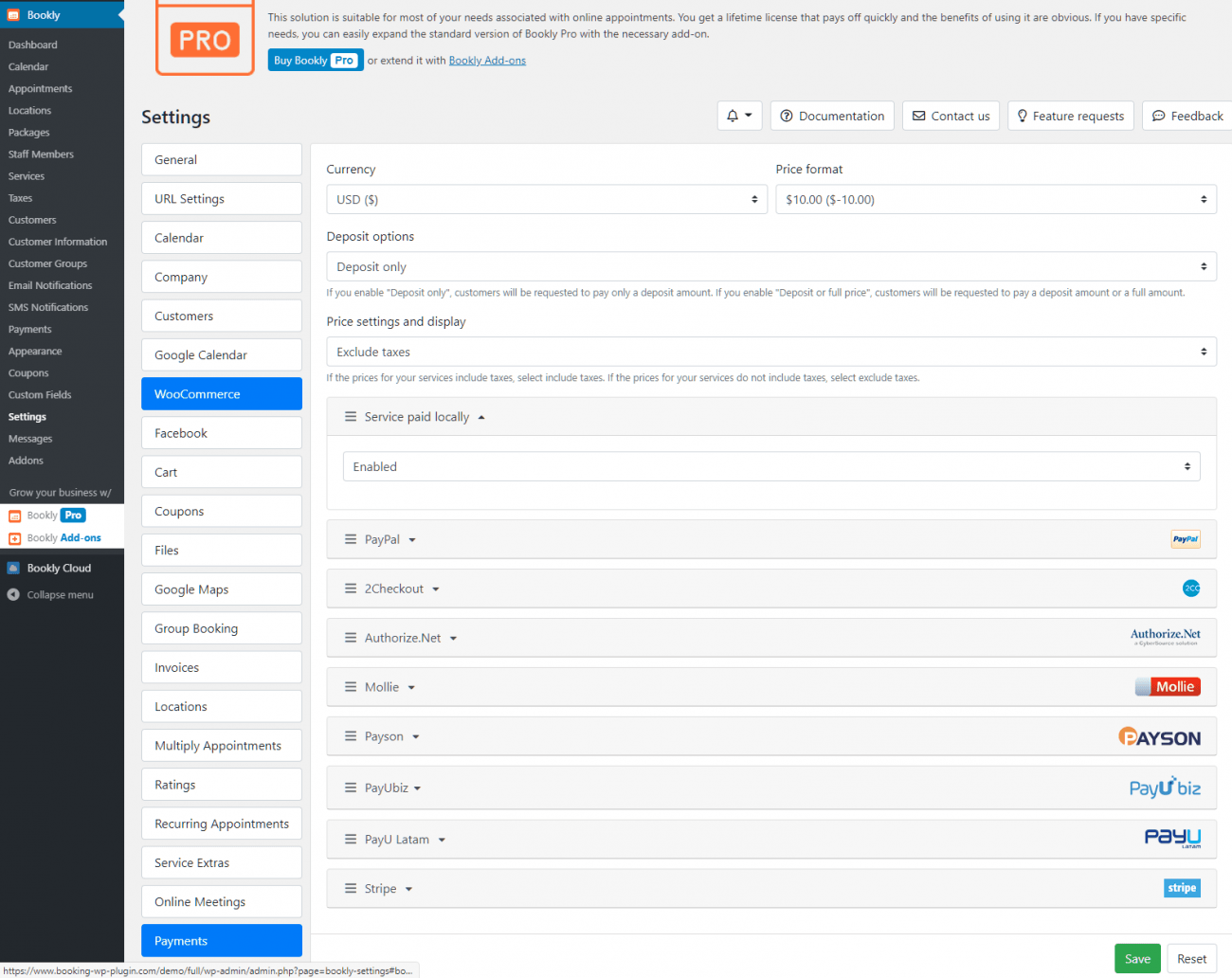This screenshot has width=1232, height=978.
Task: Open the Currency dropdown
Action: coord(547,199)
